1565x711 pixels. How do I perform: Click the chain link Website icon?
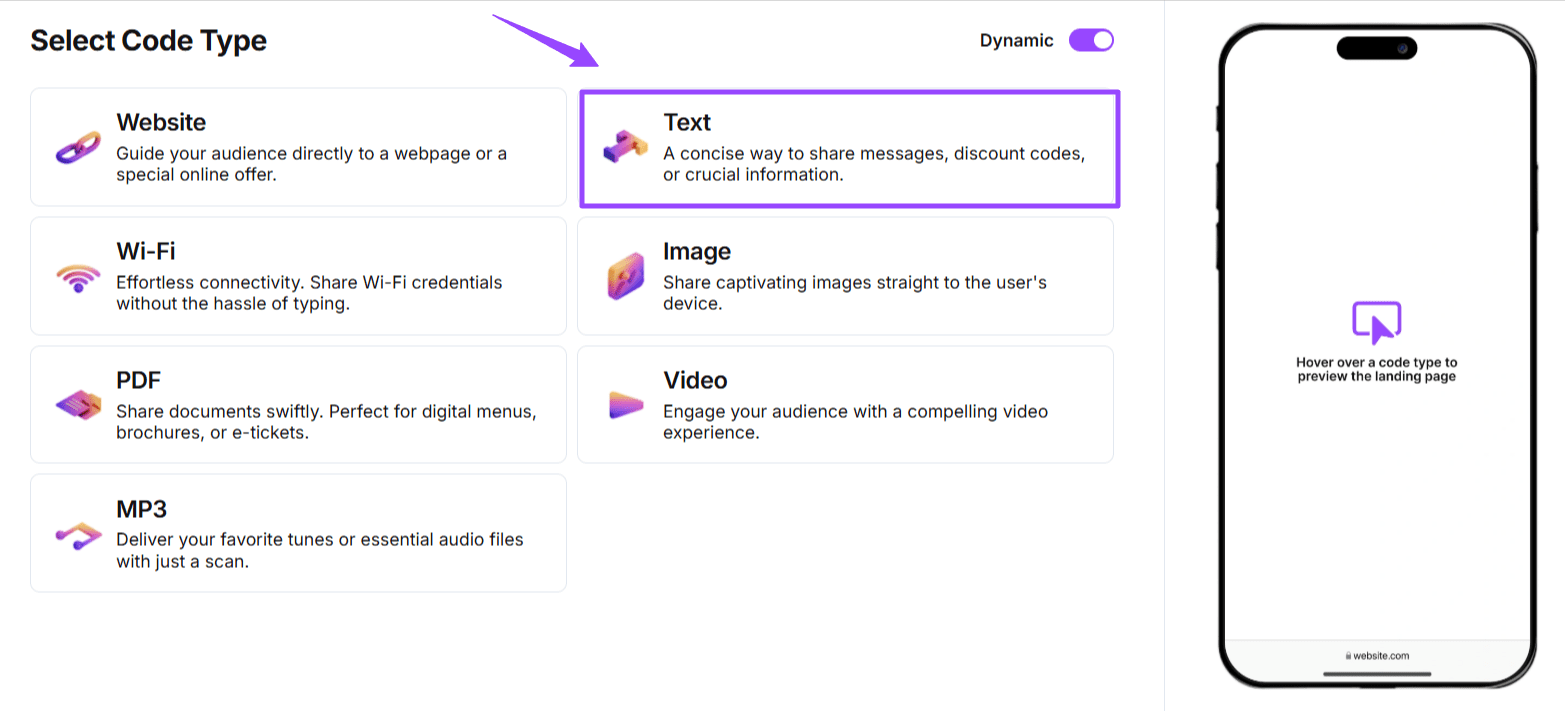[78, 147]
